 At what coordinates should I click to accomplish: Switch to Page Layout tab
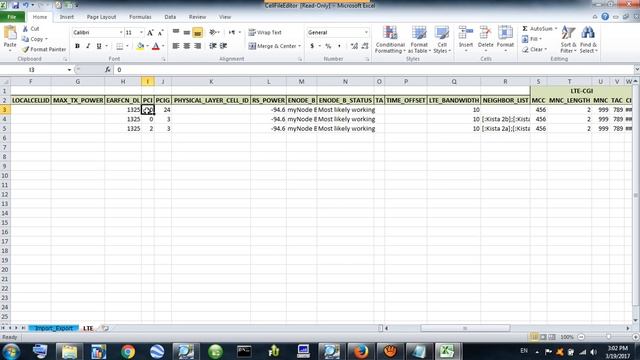[x=101, y=17]
